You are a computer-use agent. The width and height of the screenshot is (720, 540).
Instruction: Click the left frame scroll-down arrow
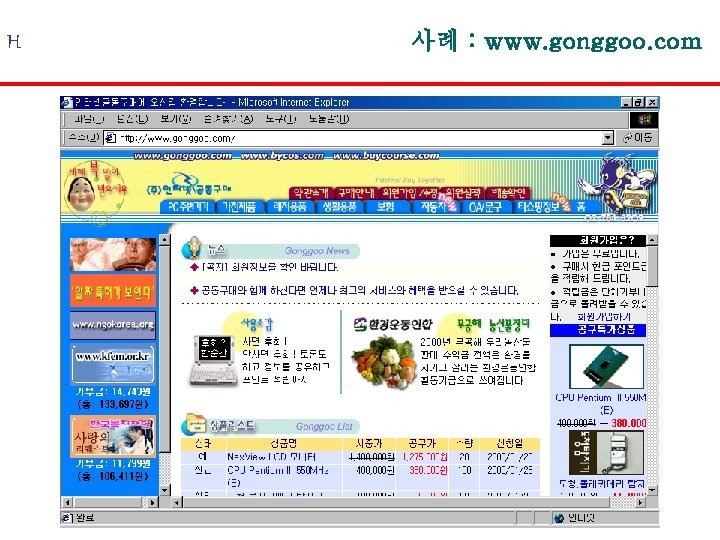pyautogui.click(x=165, y=490)
